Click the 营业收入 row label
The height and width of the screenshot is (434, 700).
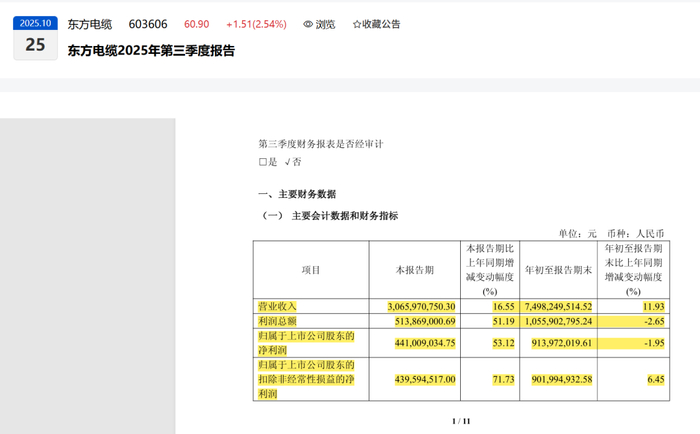click(x=277, y=306)
